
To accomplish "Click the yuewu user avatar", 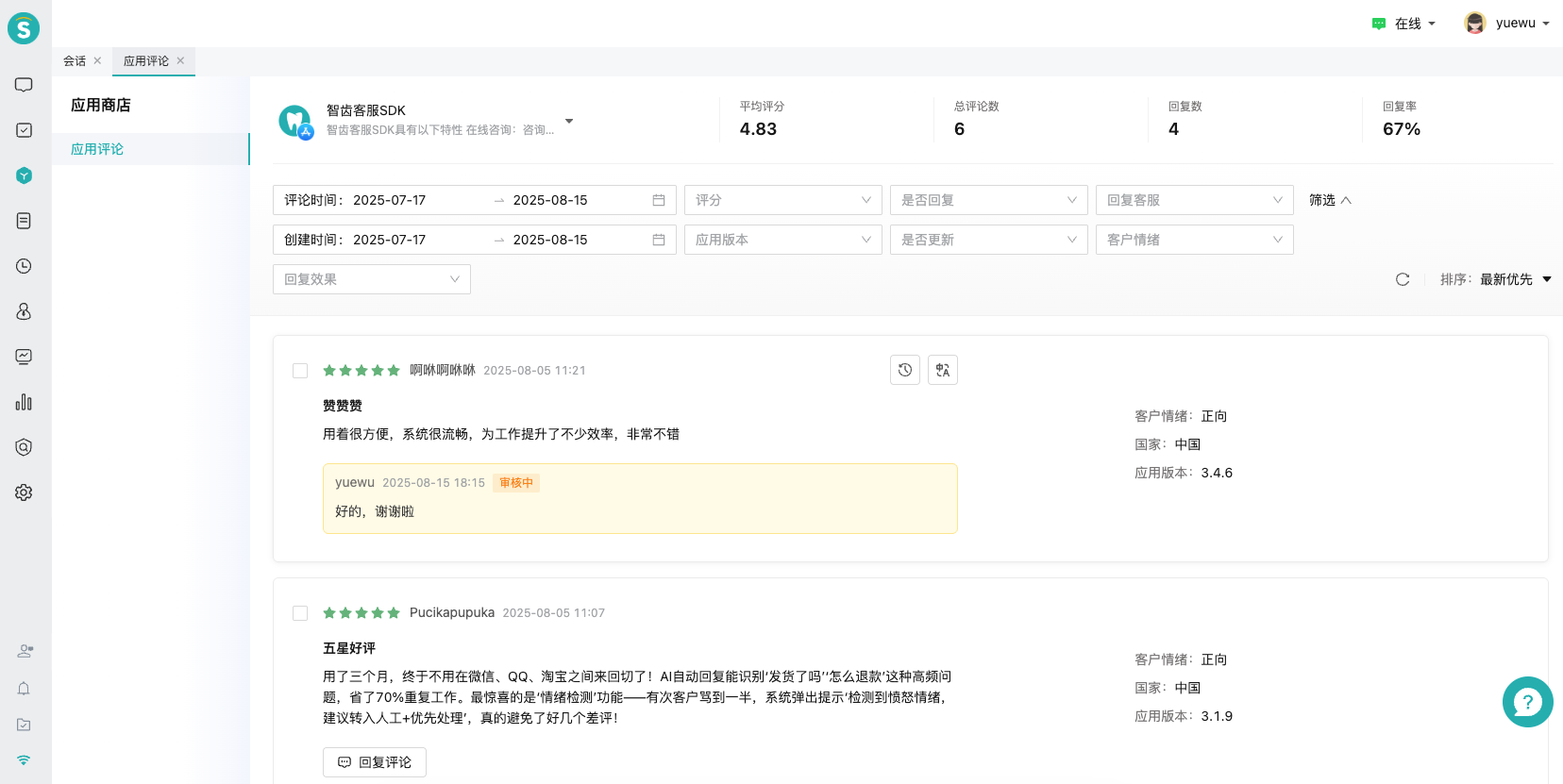I will coord(1475,23).
